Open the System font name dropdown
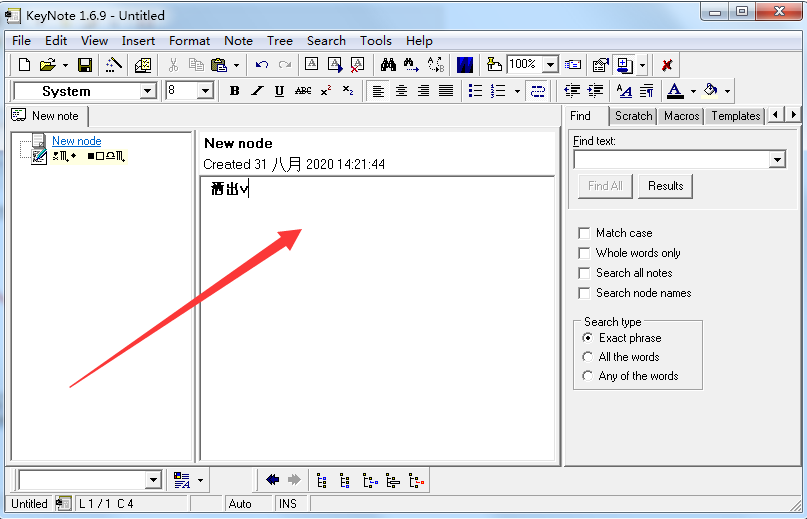The height and width of the screenshot is (519, 807). click(148, 91)
